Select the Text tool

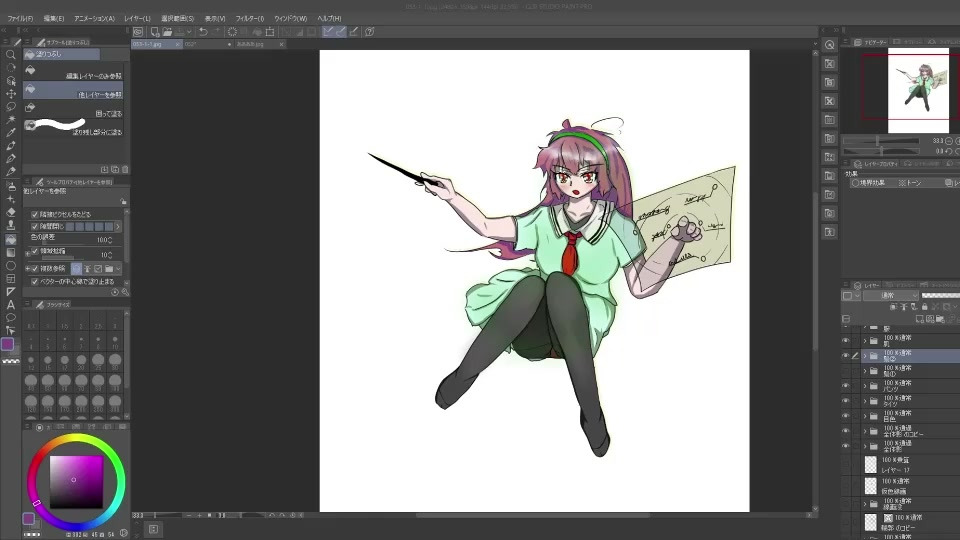[x=10, y=304]
